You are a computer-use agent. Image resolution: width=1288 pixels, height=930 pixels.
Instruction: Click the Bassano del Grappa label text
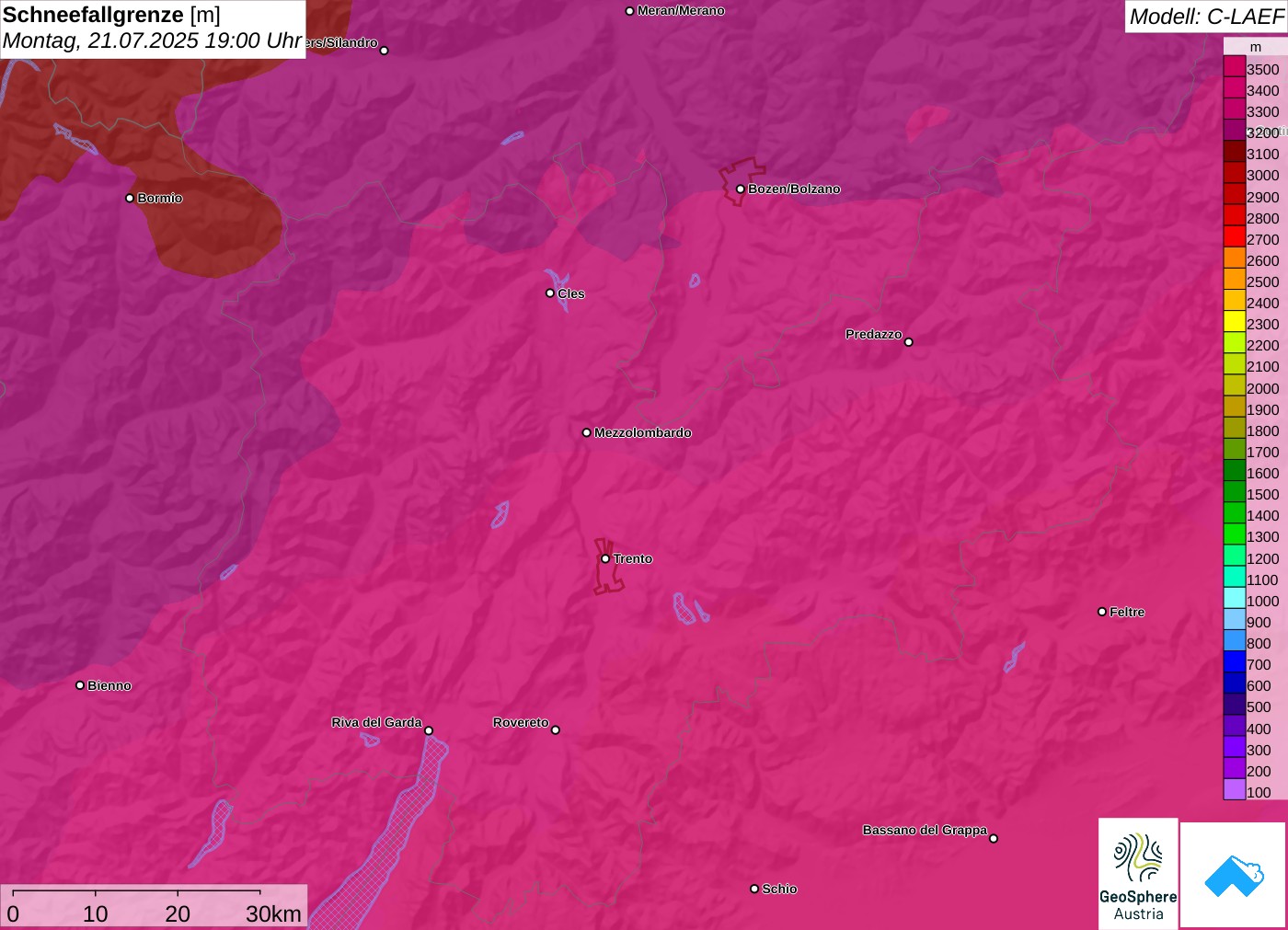(x=925, y=830)
